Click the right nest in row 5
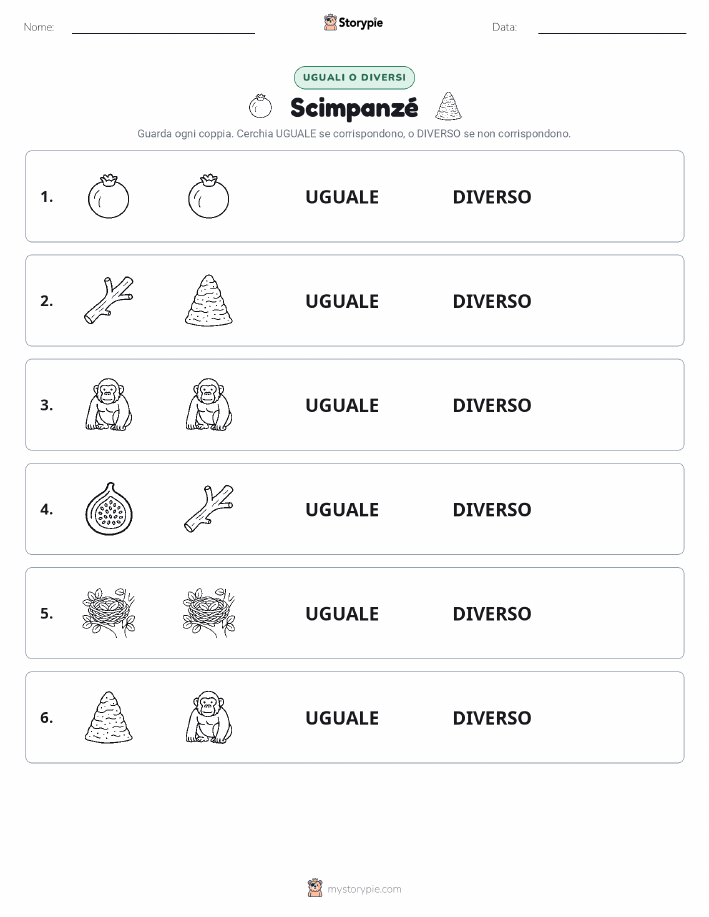This screenshot has width=709, height=917. 209,613
